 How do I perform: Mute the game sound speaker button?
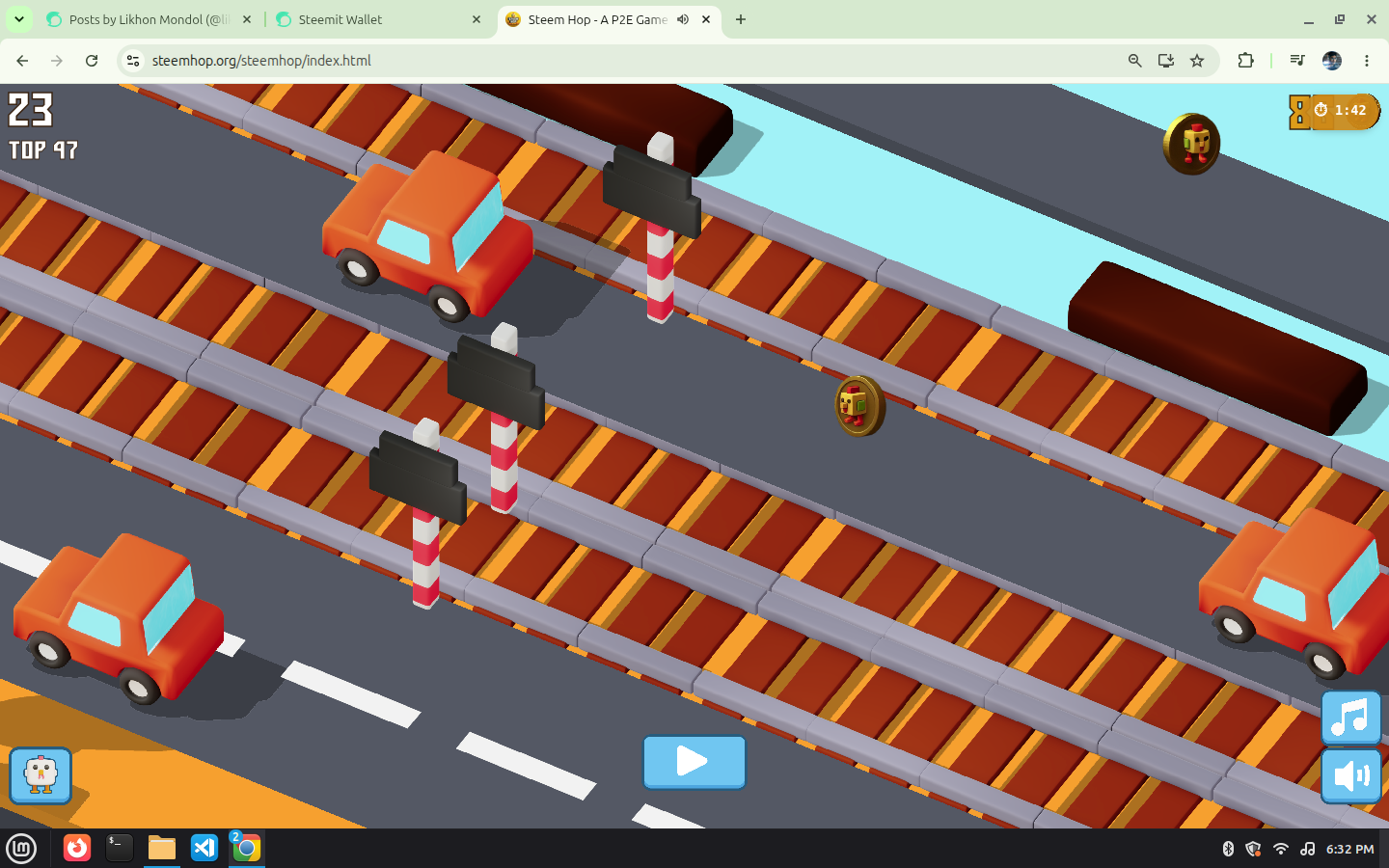pos(1350,776)
